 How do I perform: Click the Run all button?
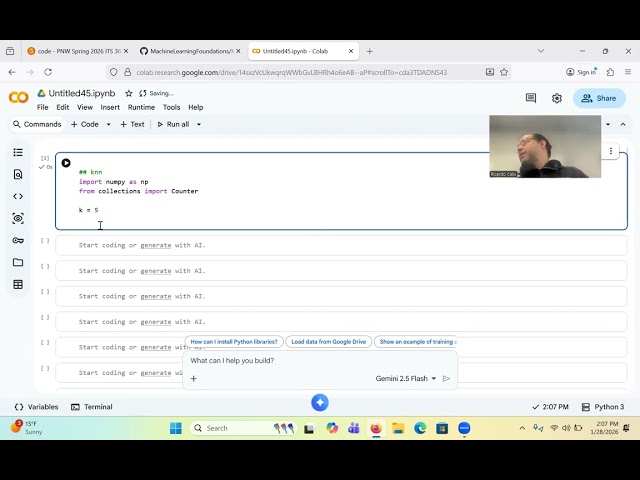tap(173, 124)
